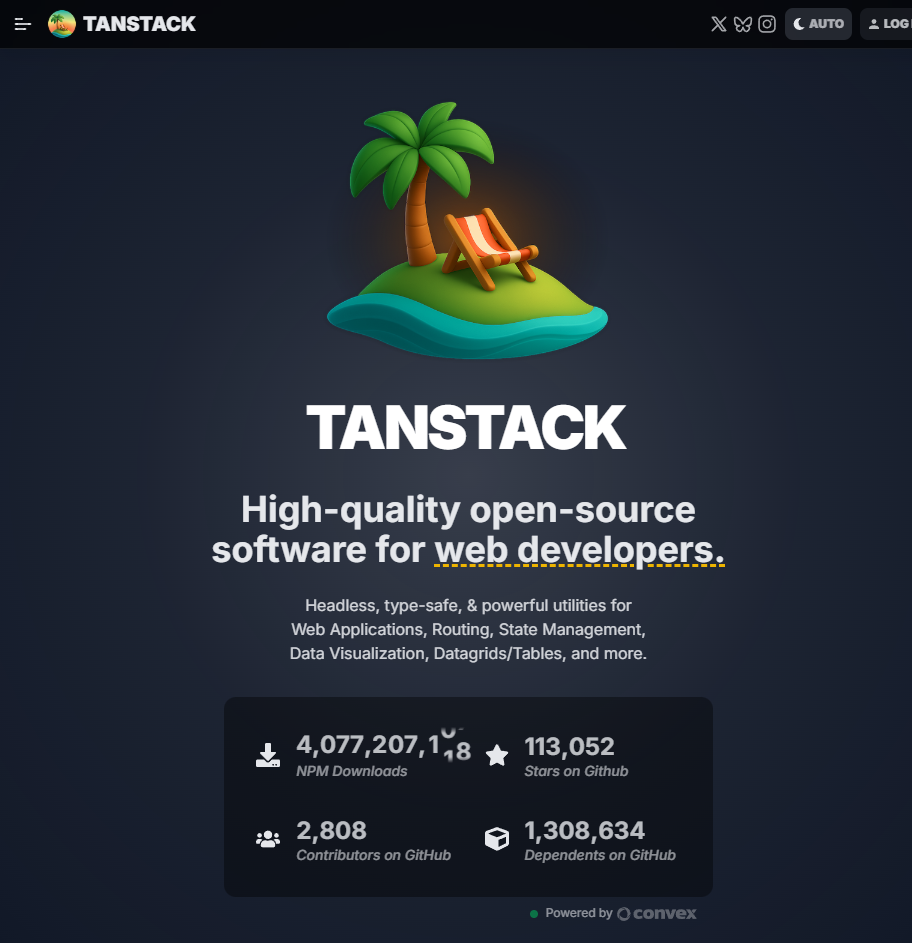
Task: Go home via TANSTACK header text
Action: [x=139, y=24]
